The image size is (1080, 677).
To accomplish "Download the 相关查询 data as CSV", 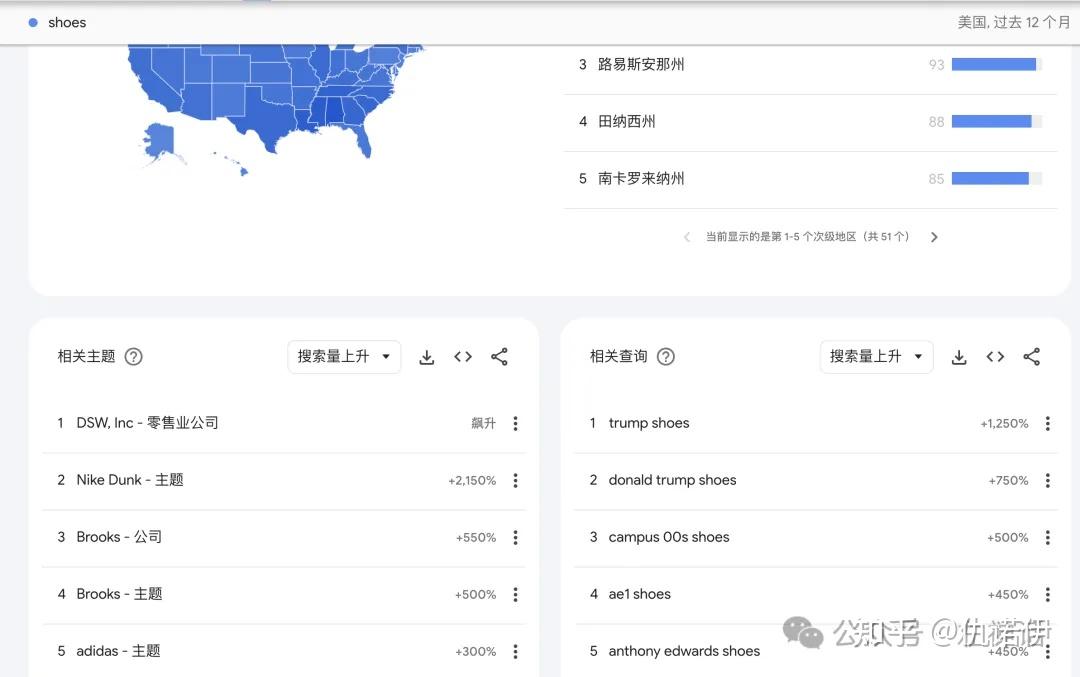I will point(959,357).
